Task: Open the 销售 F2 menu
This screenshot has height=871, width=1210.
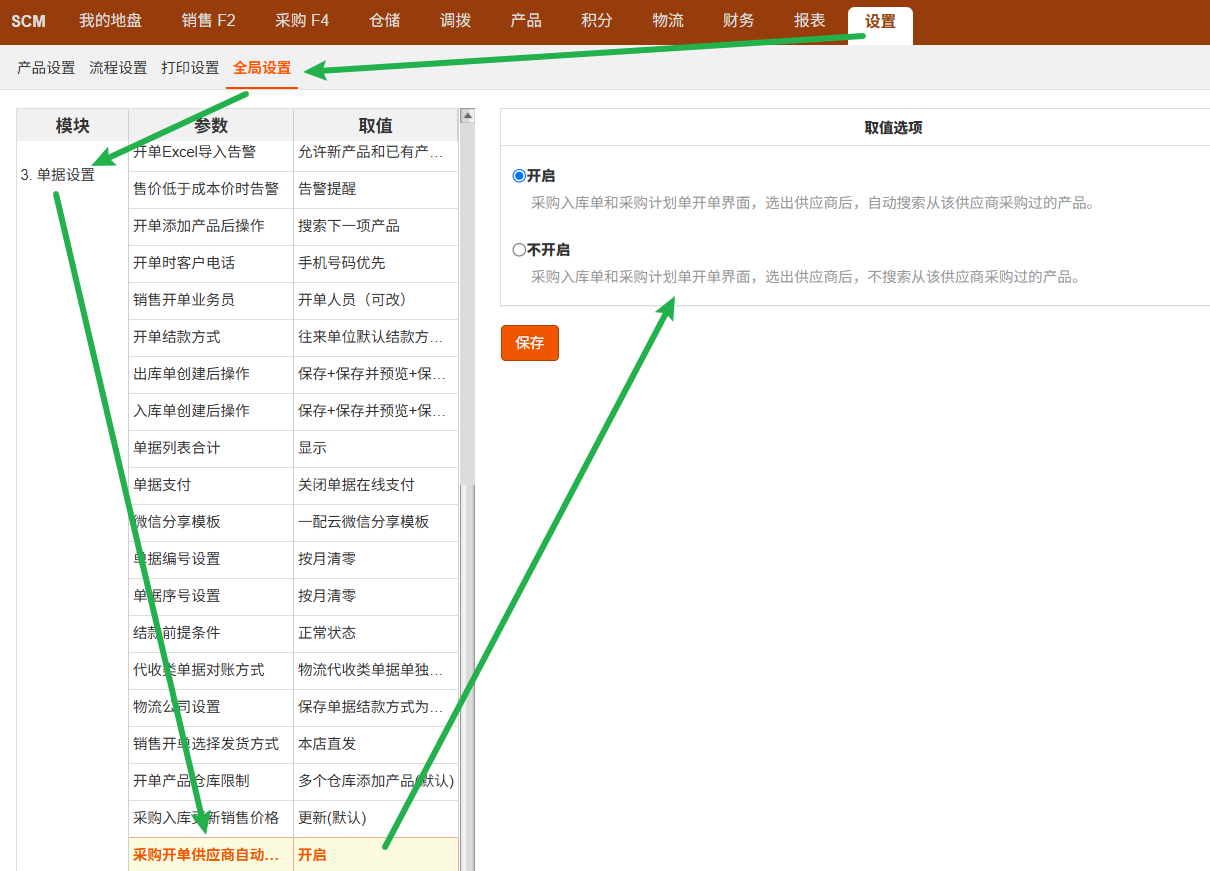Action: (209, 21)
